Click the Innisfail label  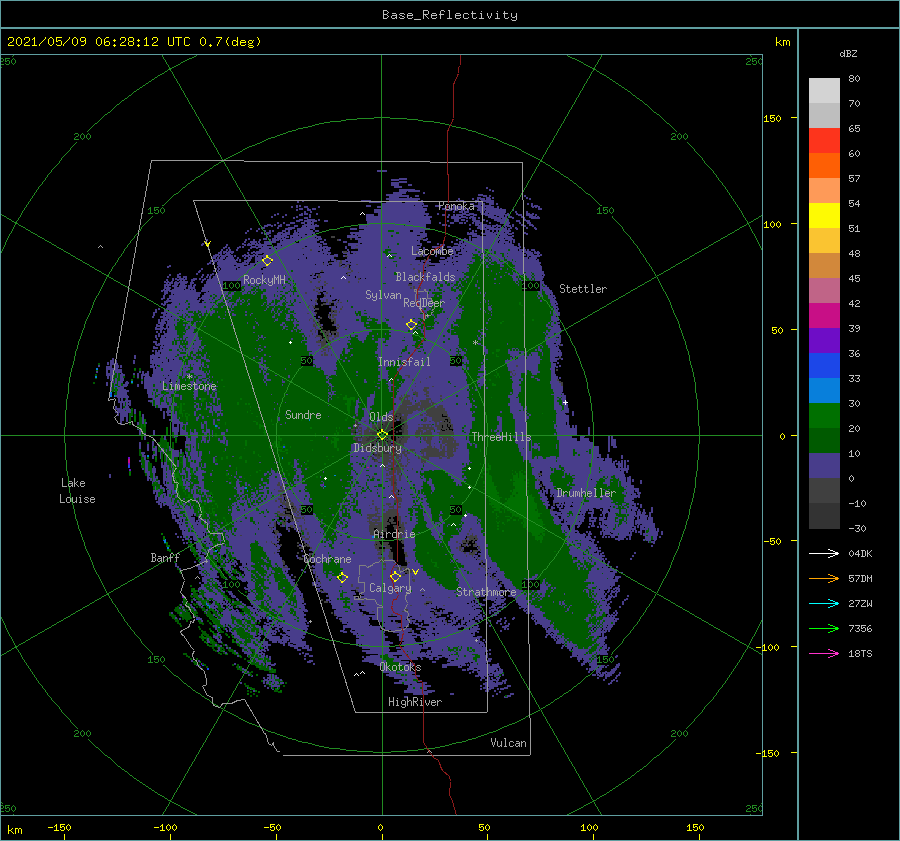click(404, 362)
